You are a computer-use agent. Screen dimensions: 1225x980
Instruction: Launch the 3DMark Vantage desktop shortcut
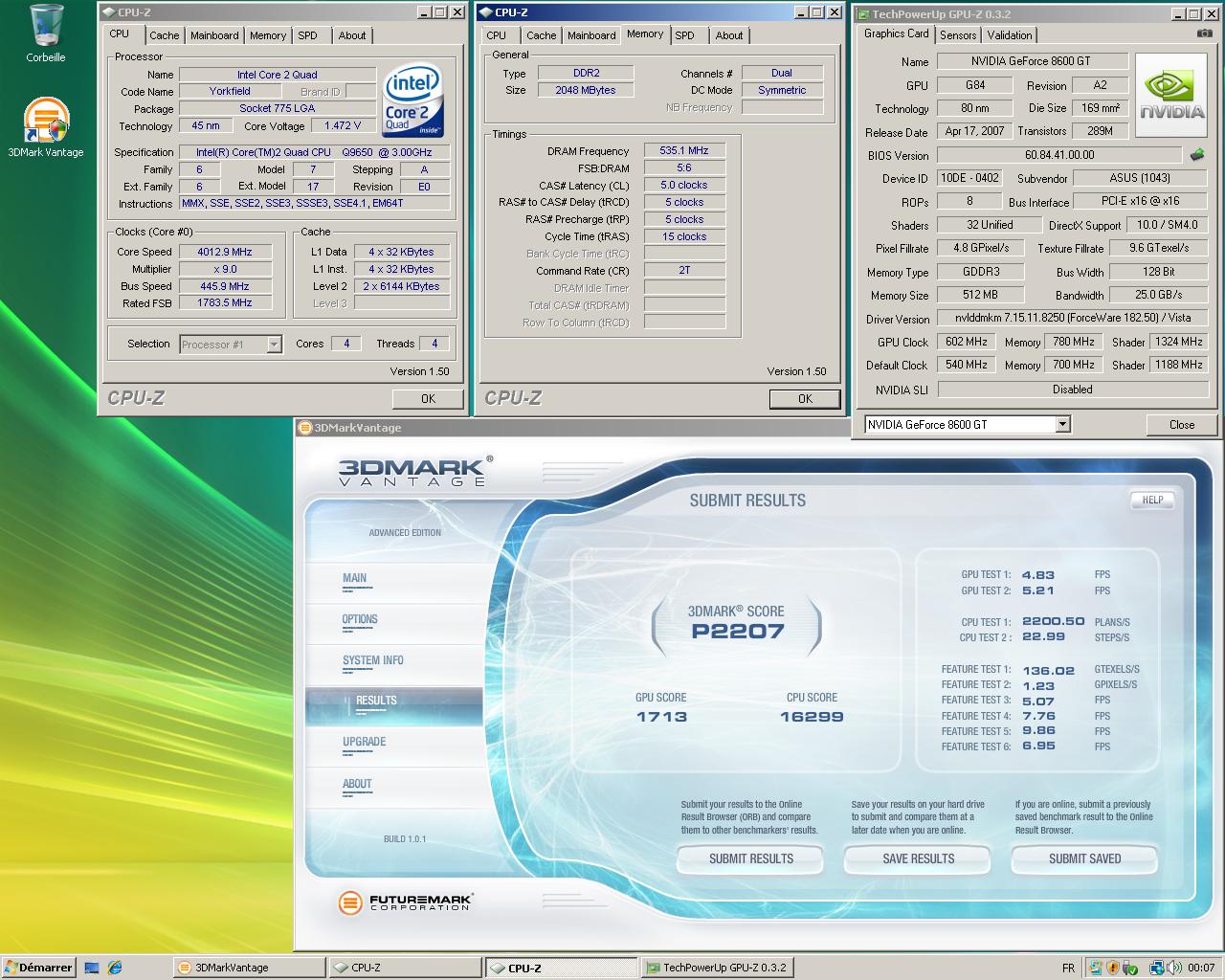click(x=46, y=127)
